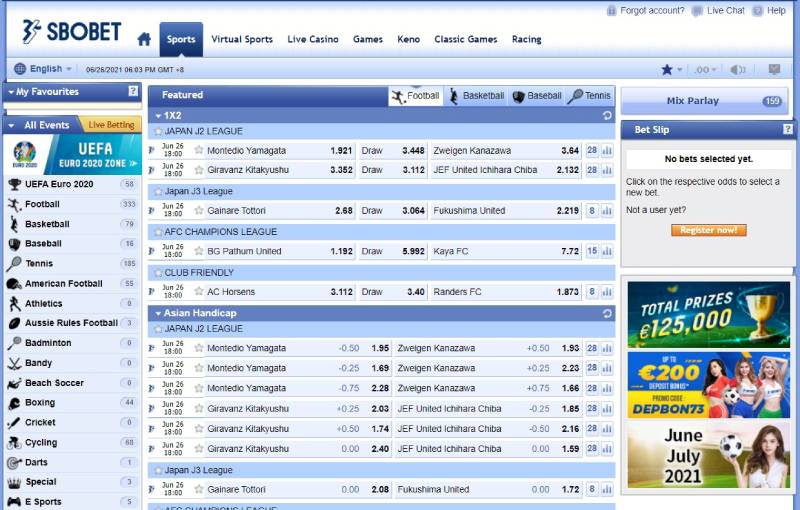This screenshot has width=800, height=510.
Task: Refresh the 1X2 odds section
Action: (x=607, y=116)
